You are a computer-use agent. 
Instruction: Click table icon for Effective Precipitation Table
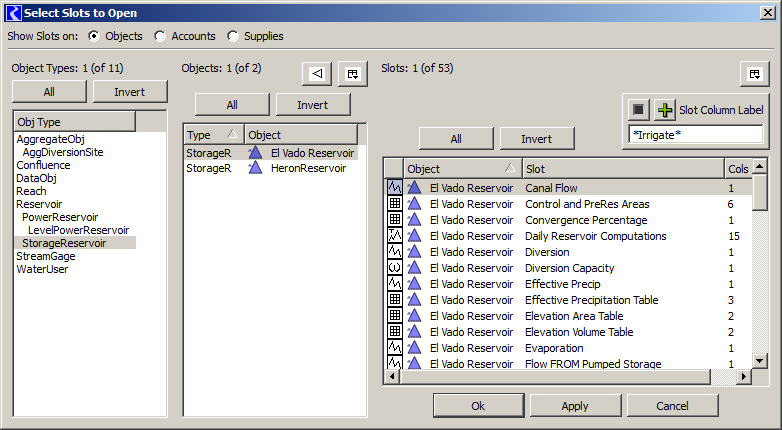(394, 299)
